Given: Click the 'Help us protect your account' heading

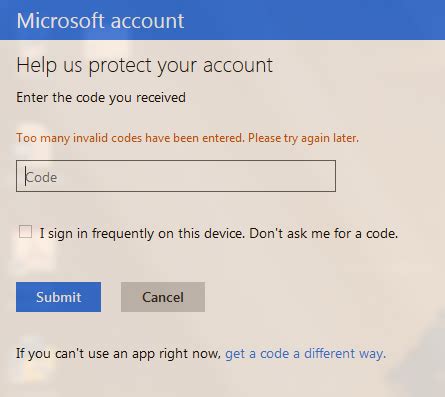Looking at the screenshot, I should coord(145,65).
